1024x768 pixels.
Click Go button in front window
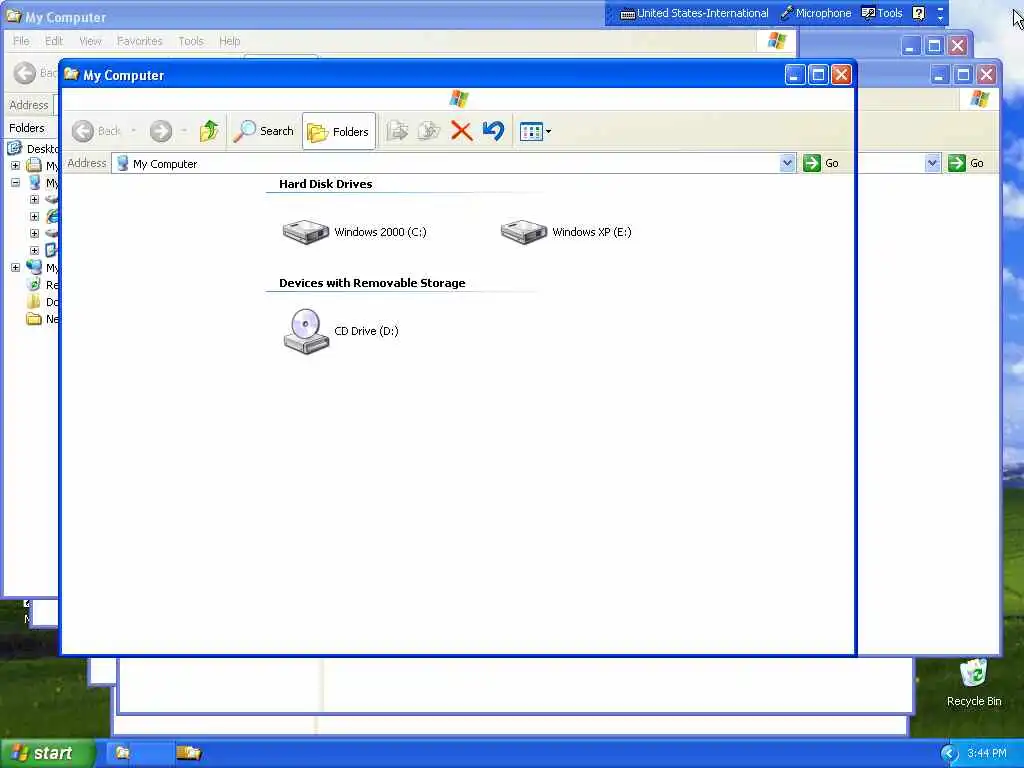click(821, 163)
